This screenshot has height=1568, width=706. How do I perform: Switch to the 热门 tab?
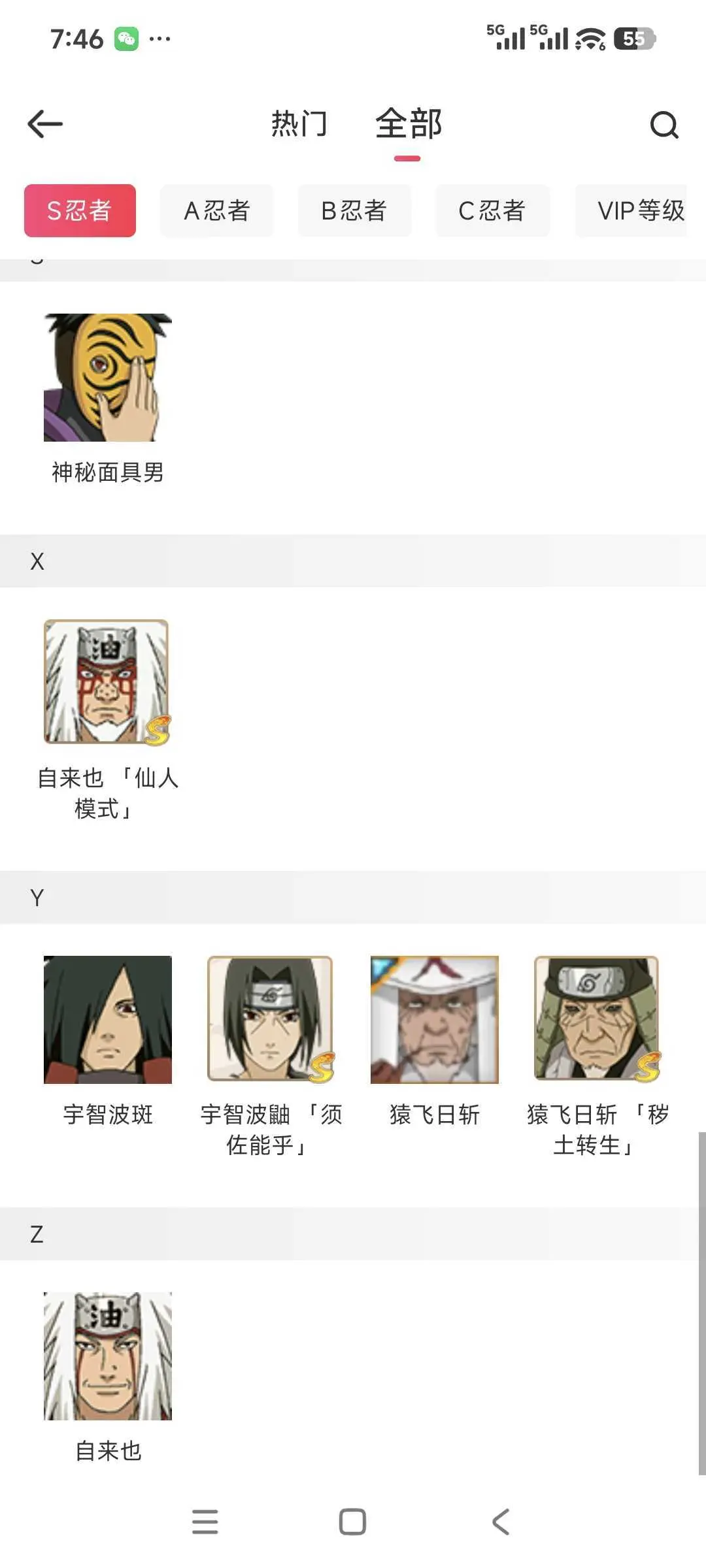tap(299, 124)
